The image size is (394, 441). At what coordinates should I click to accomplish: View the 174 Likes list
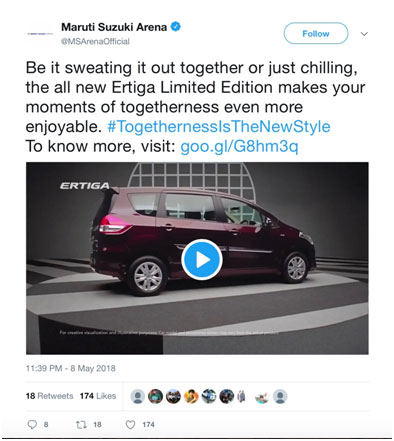(98, 396)
